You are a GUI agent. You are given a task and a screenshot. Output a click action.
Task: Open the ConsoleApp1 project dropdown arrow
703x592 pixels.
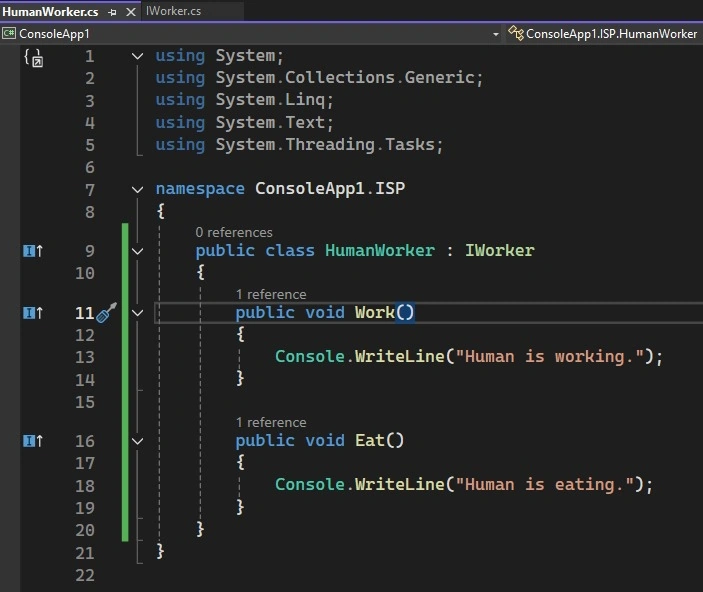click(x=495, y=34)
